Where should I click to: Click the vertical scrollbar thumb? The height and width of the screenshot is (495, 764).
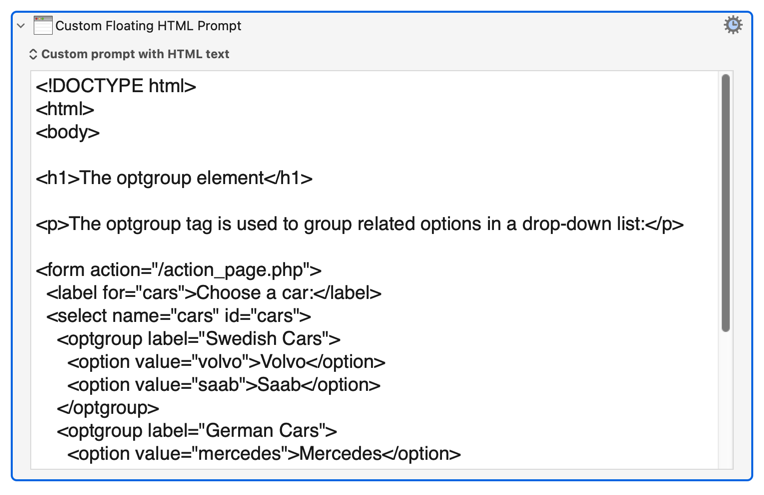[726, 203]
